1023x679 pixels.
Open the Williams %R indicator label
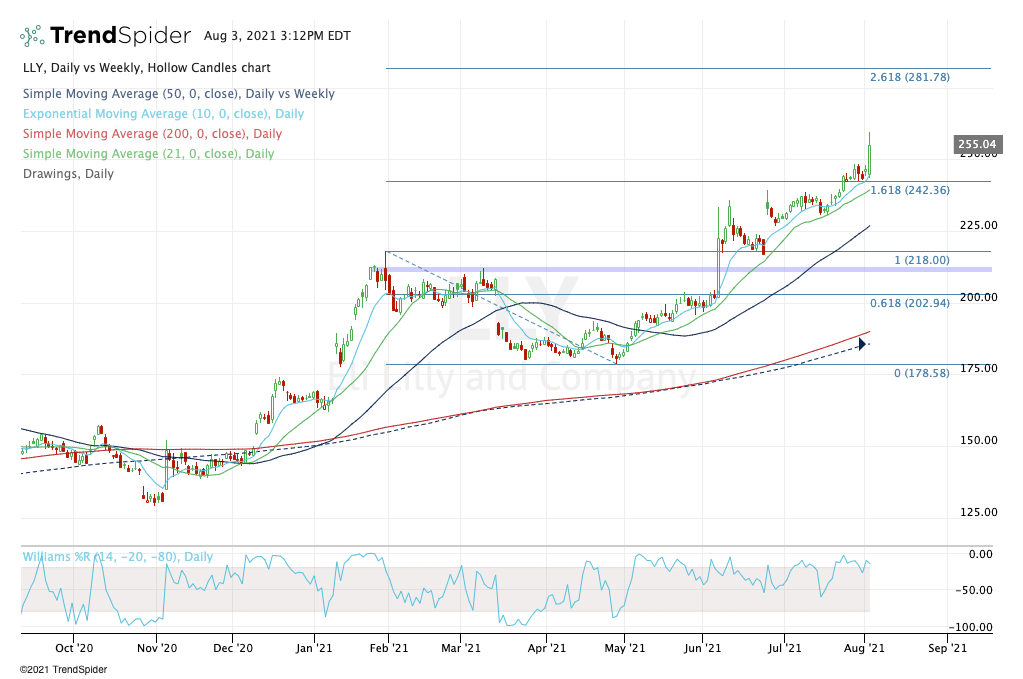point(117,556)
